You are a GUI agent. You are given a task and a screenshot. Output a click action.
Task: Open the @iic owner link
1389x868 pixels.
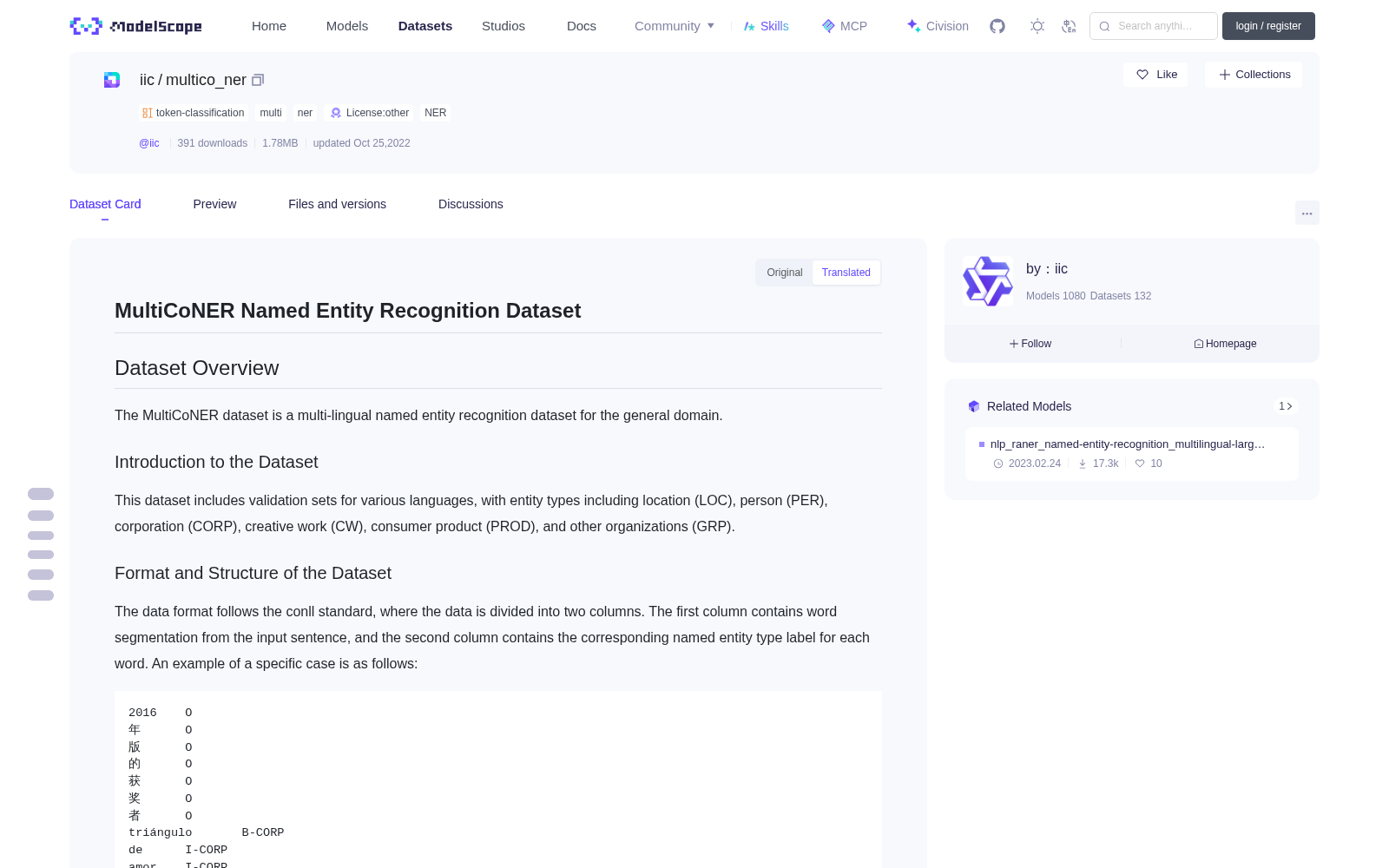[x=149, y=143]
